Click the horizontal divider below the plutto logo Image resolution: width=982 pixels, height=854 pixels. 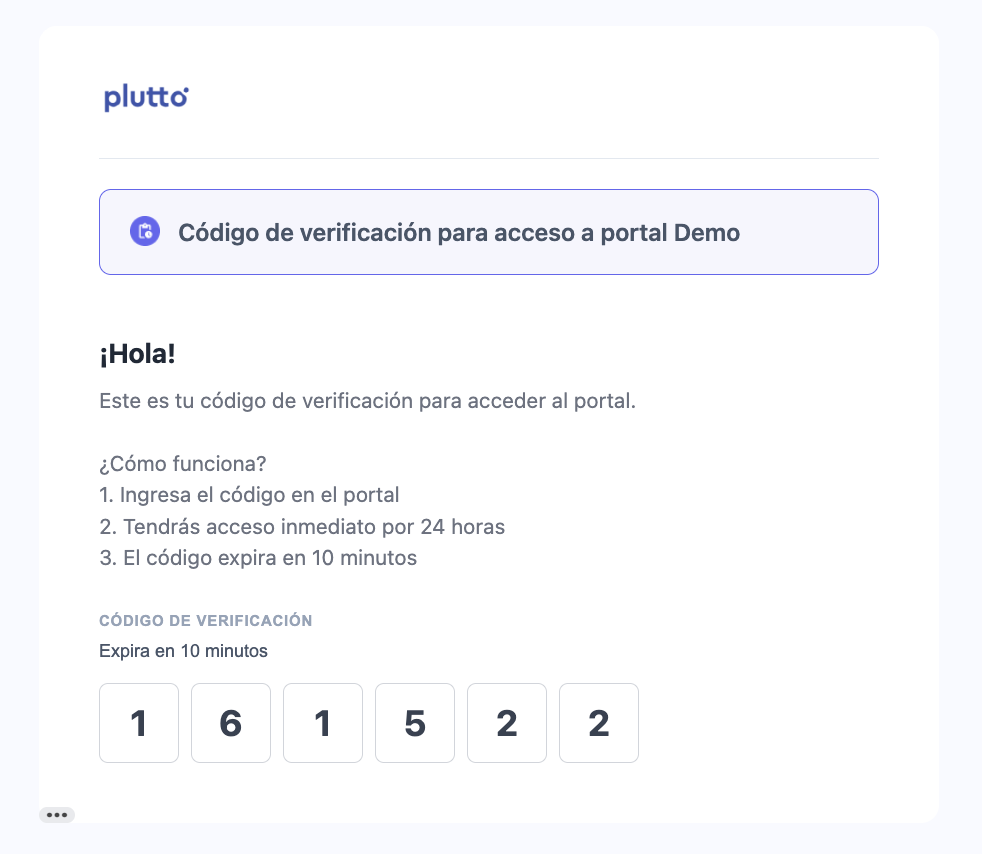(x=489, y=158)
